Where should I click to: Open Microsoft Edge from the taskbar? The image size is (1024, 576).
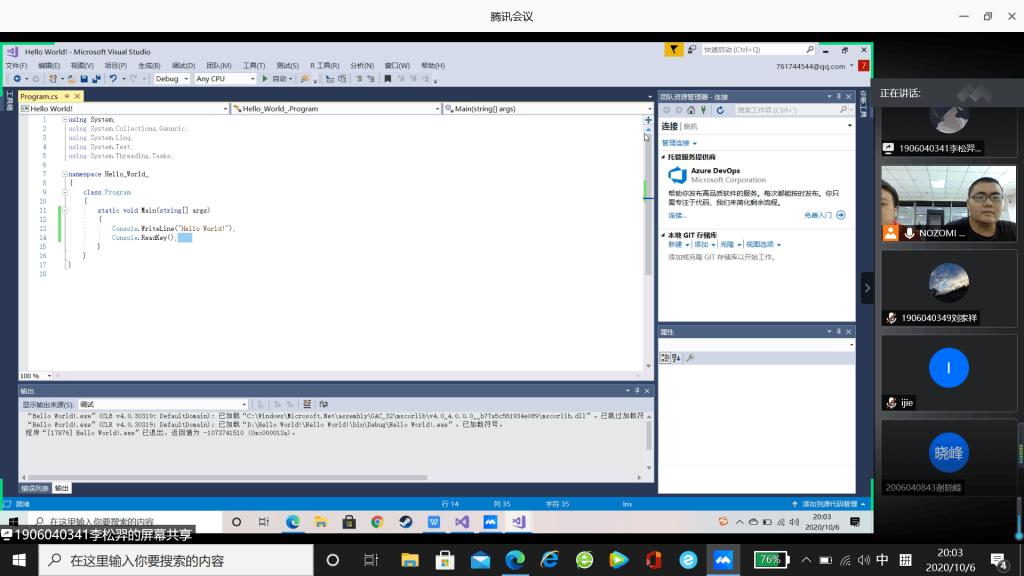[x=514, y=560]
